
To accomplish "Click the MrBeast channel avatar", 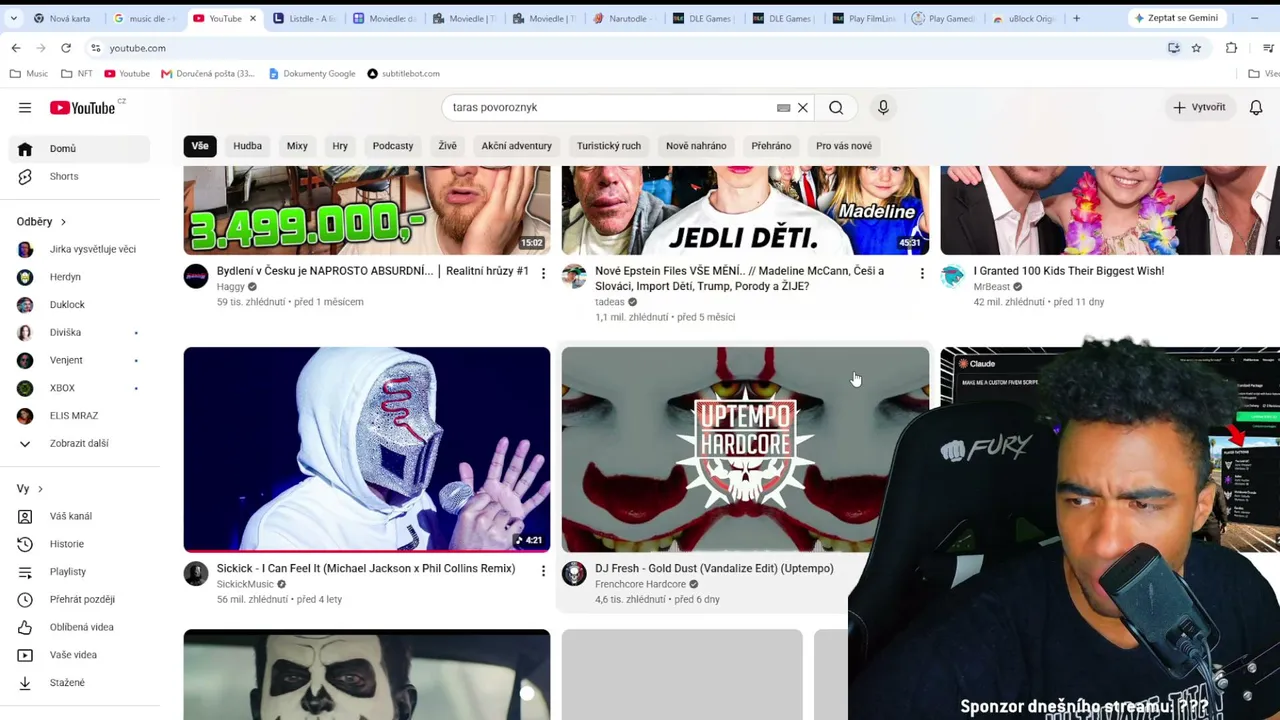I will coord(953,276).
